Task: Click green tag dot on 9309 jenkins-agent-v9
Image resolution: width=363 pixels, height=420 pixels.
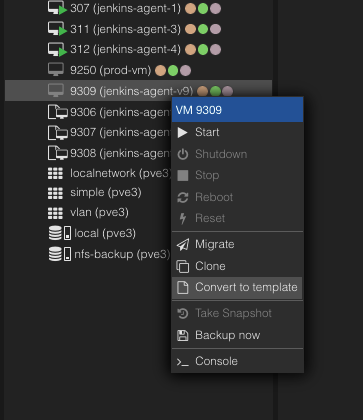Action: (215, 91)
